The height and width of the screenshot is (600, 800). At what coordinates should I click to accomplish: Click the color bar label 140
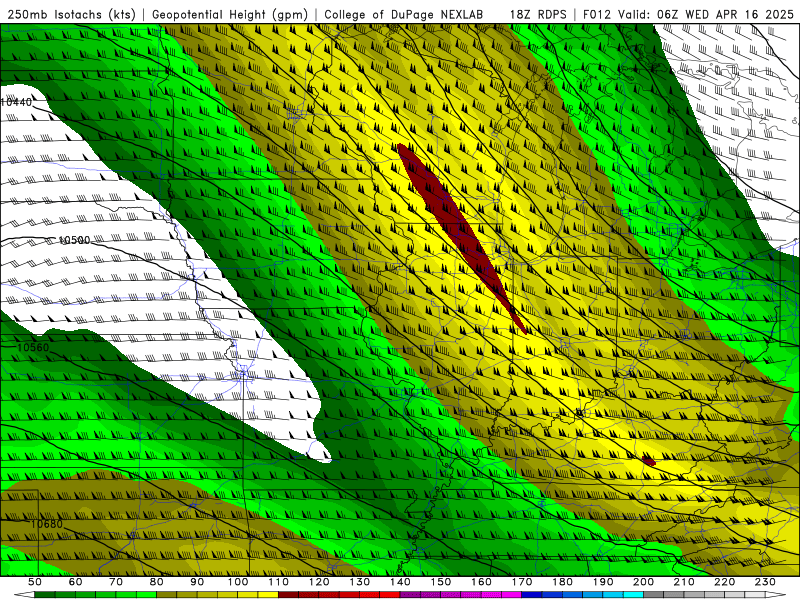tap(400, 582)
